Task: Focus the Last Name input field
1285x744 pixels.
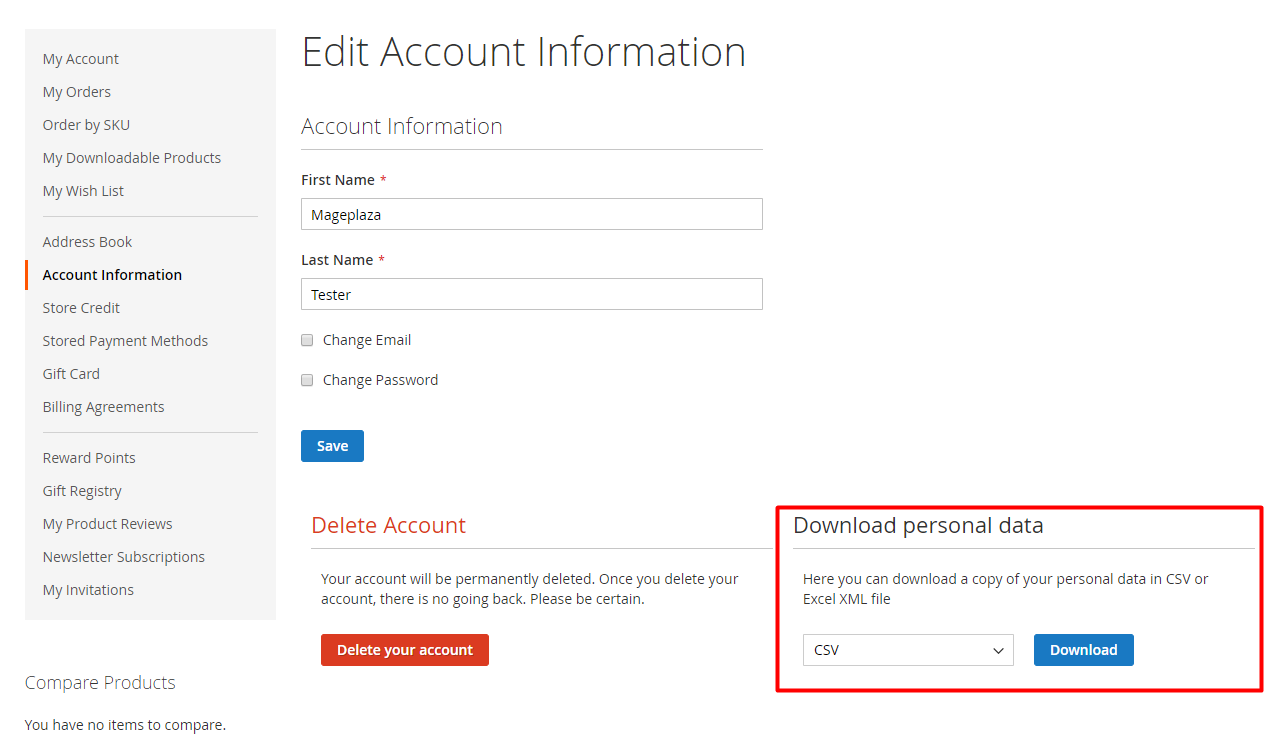Action: click(x=531, y=294)
